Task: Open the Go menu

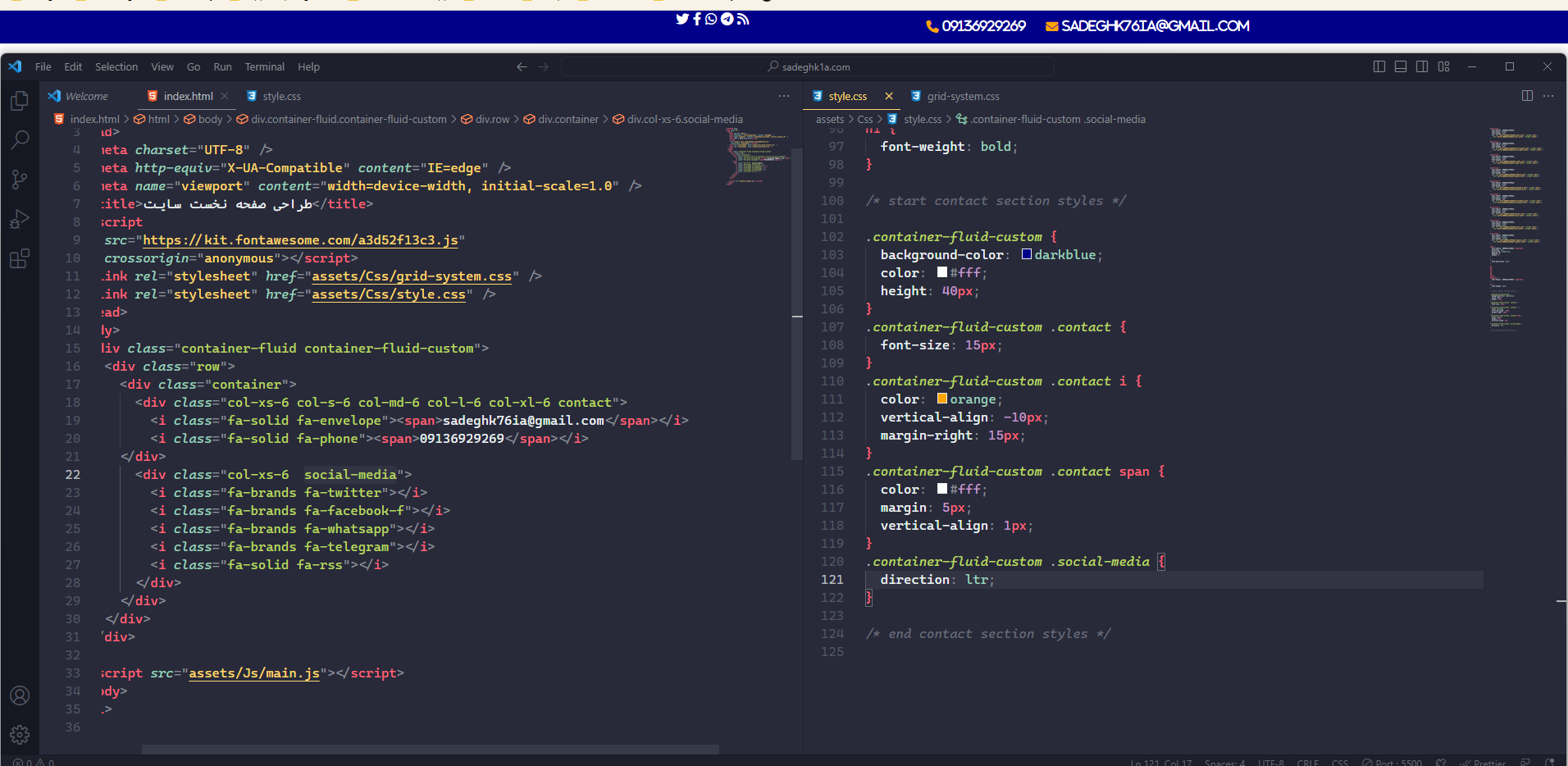Action: coord(194,66)
